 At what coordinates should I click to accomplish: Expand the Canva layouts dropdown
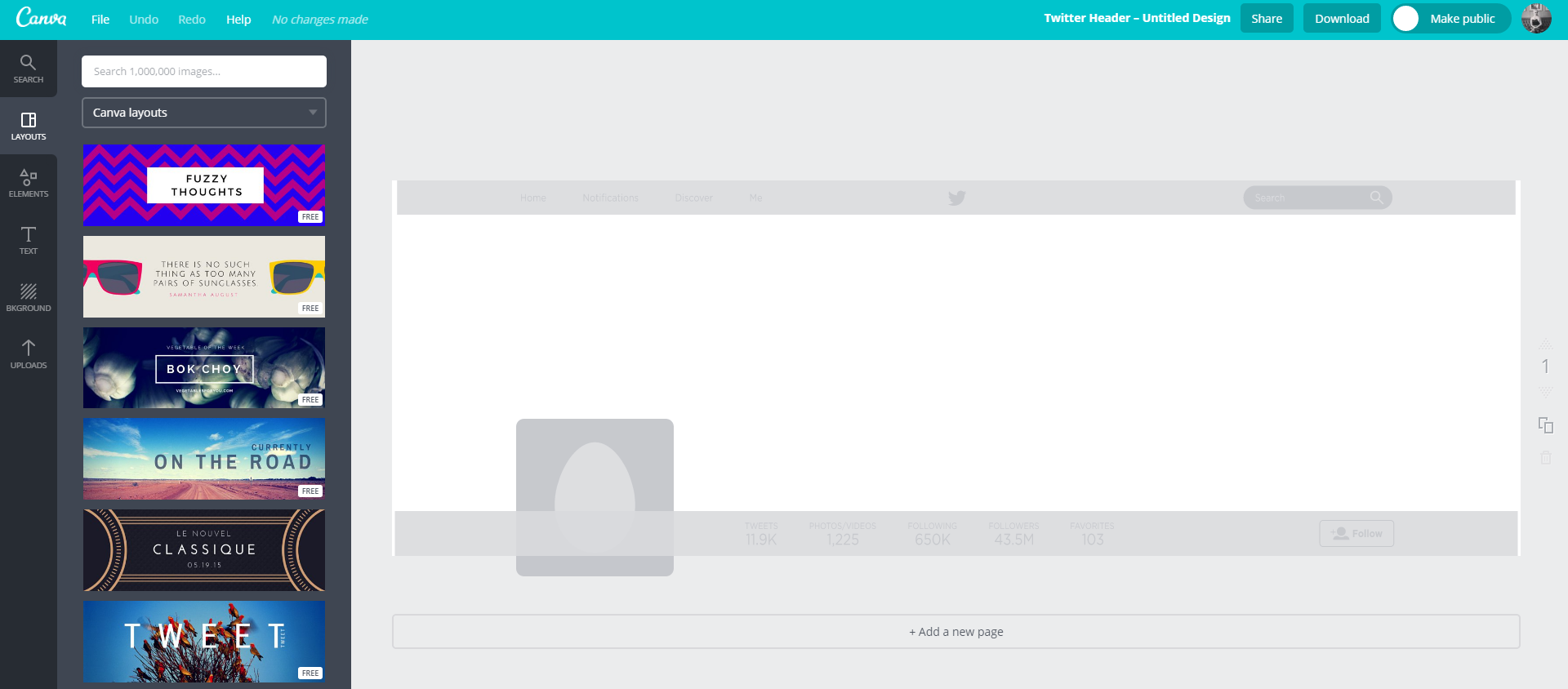pos(204,113)
